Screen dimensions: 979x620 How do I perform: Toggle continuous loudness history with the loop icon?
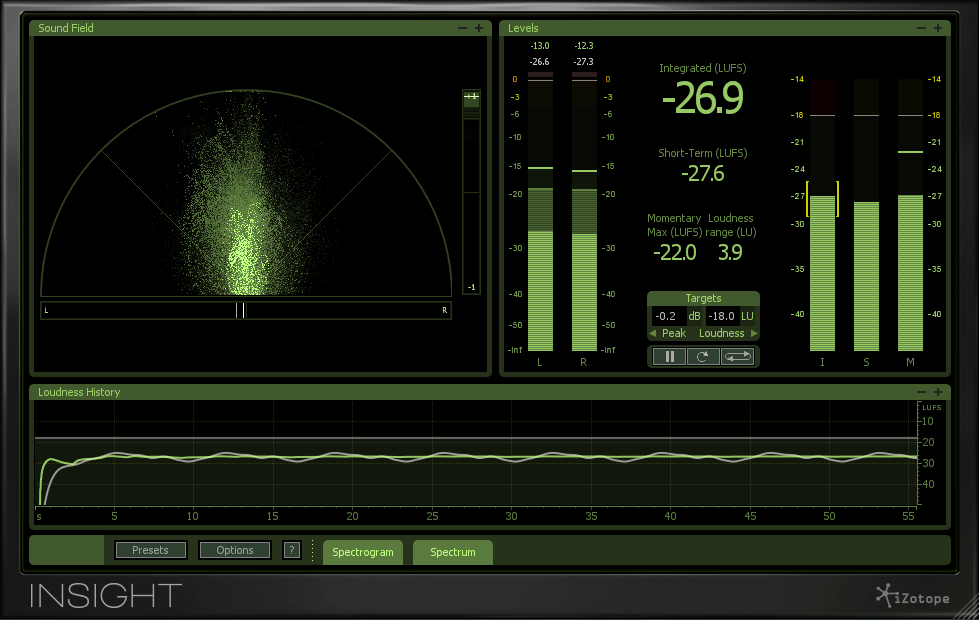pyautogui.click(x=737, y=356)
